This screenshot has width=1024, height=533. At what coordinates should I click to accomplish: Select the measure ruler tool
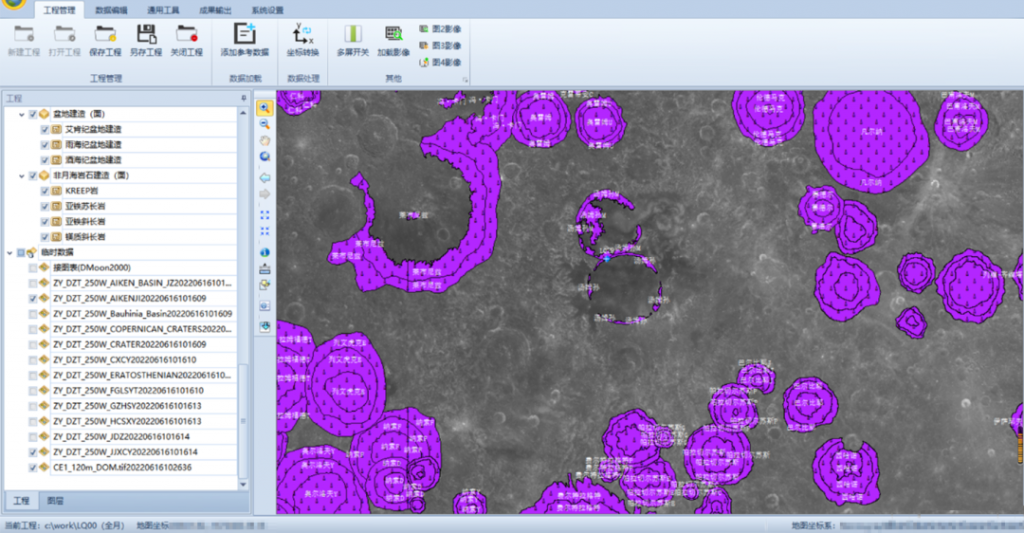[x=264, y=268]
